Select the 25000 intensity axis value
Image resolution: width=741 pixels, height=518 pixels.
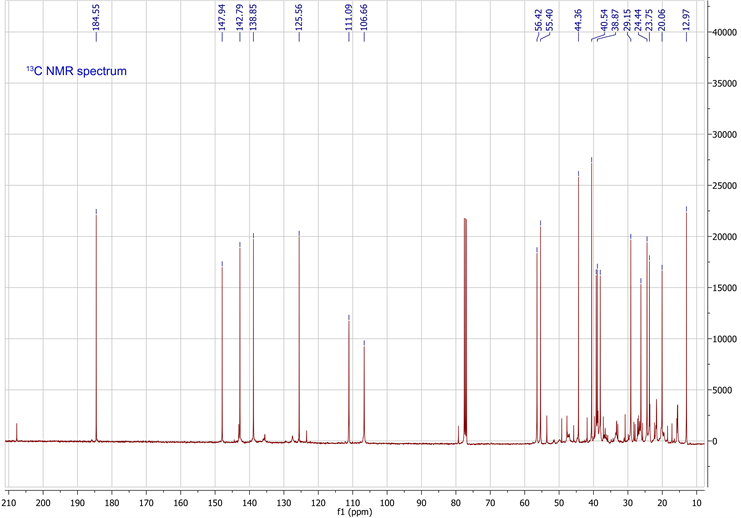point(724,186)
